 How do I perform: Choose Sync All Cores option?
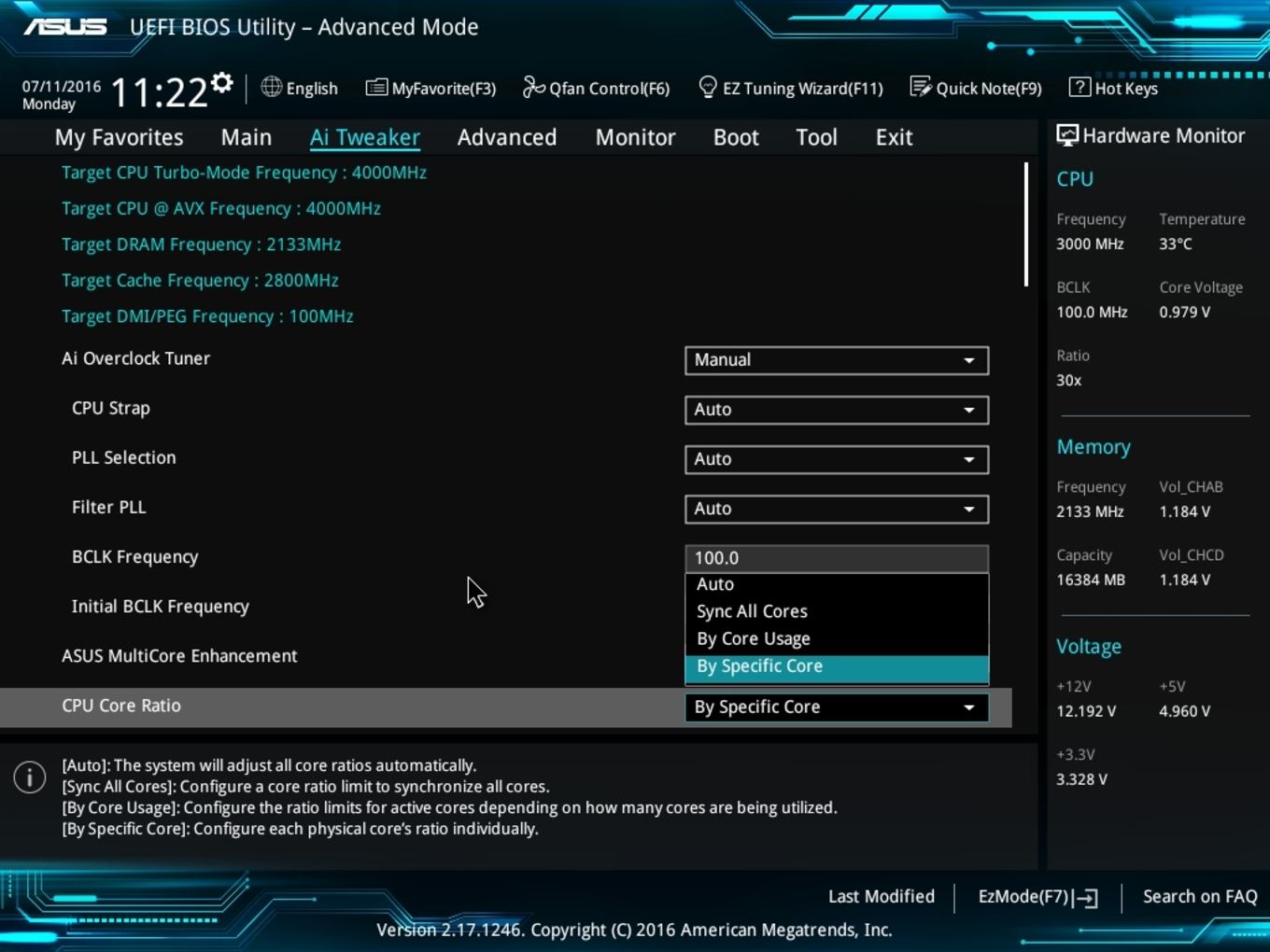pos(837,611)
